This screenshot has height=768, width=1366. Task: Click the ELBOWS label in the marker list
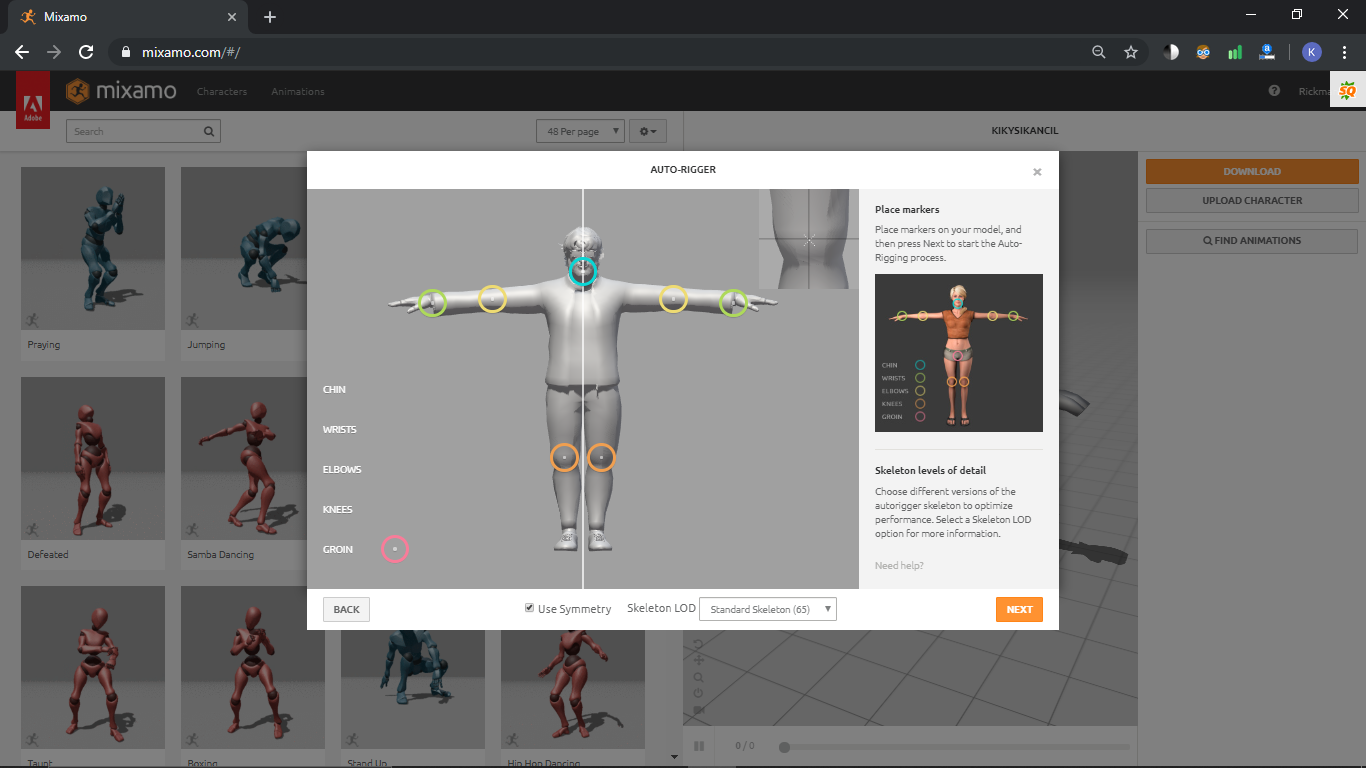(x=342, y=469)
